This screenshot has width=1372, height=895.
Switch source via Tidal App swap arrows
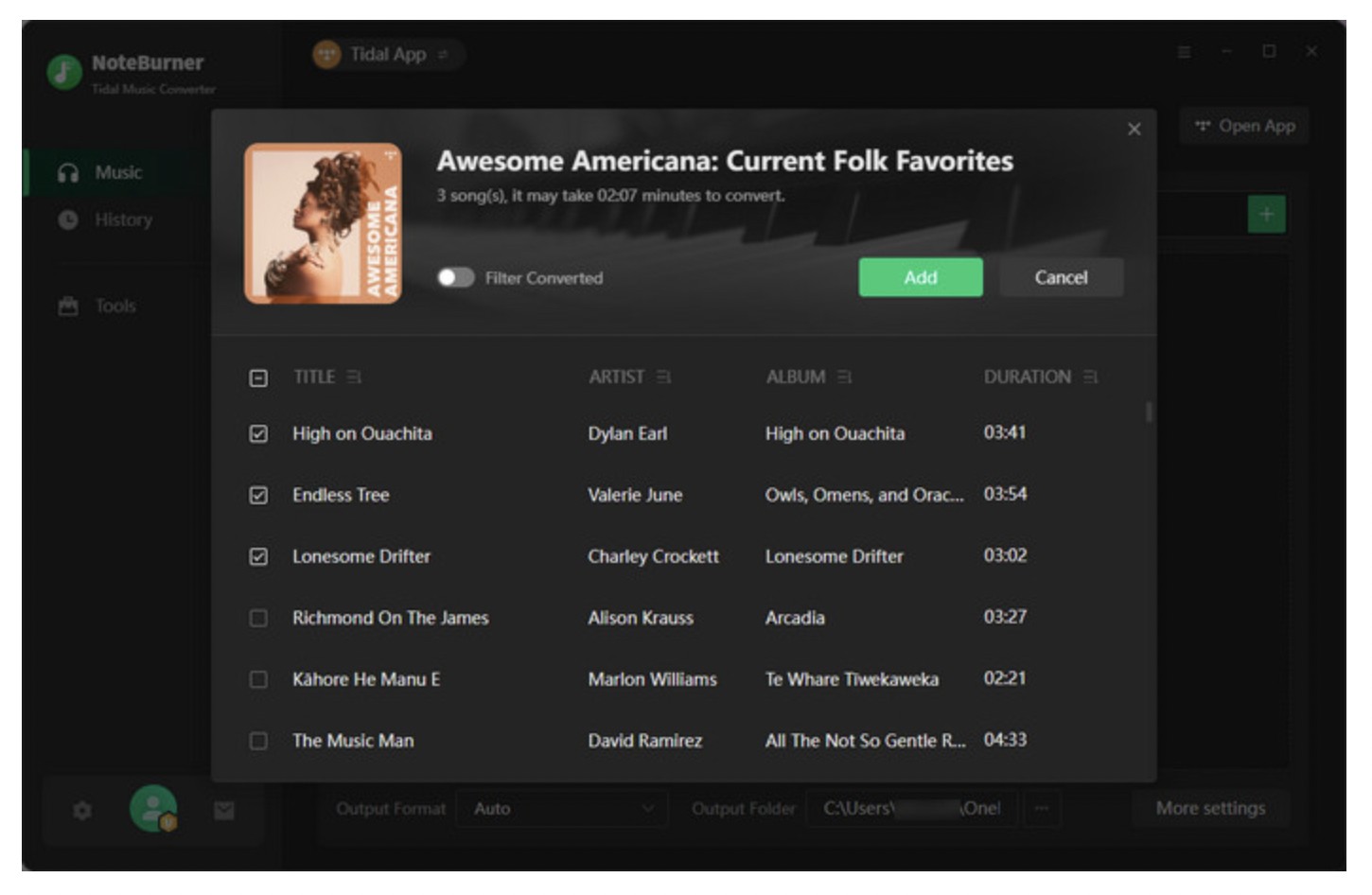click(x=443, y=55)
